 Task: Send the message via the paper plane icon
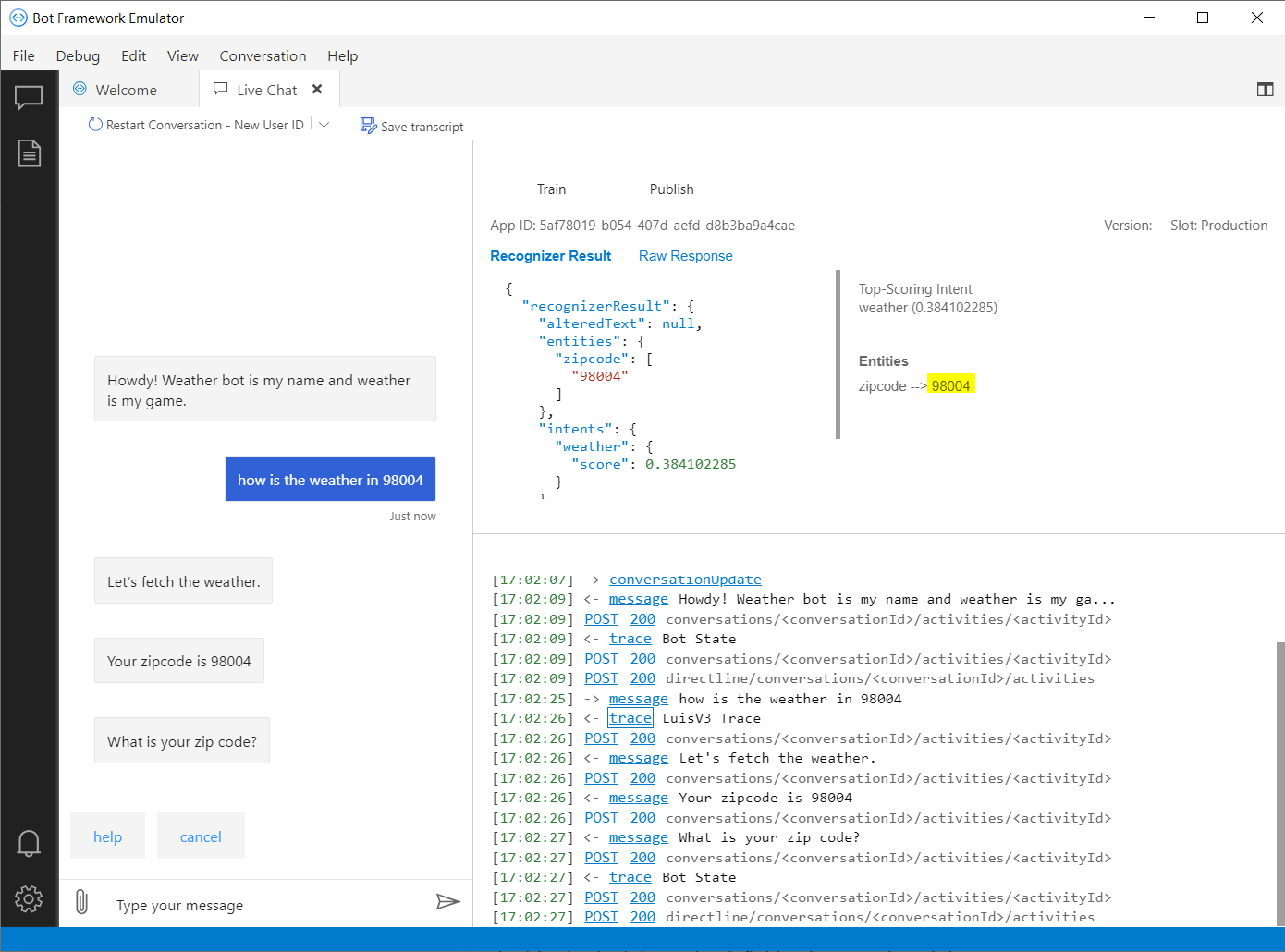coord(448,901)
